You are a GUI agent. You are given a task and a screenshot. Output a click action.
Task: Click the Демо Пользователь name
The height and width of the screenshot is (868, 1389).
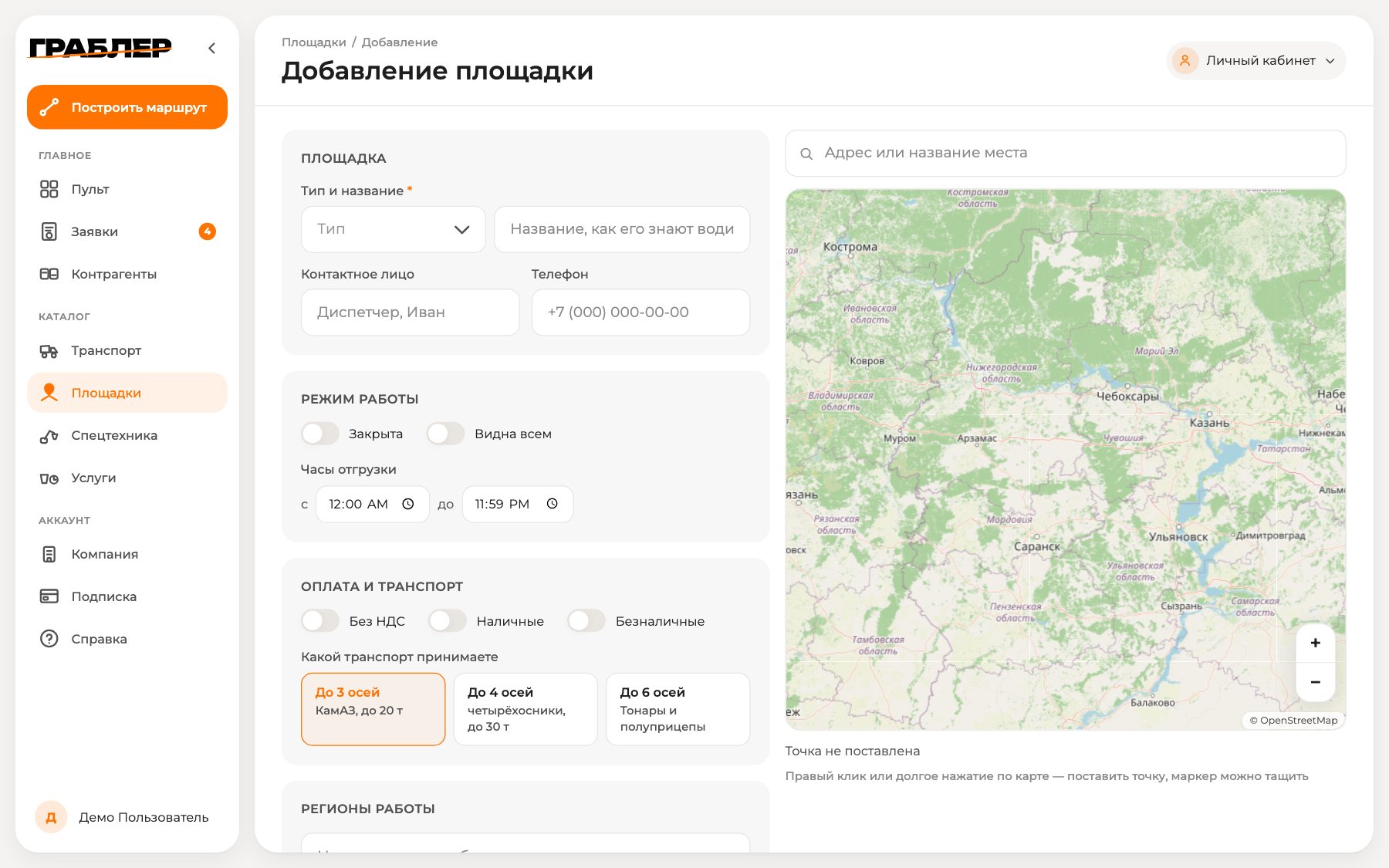pyautogui.click(x=144, y=817)
